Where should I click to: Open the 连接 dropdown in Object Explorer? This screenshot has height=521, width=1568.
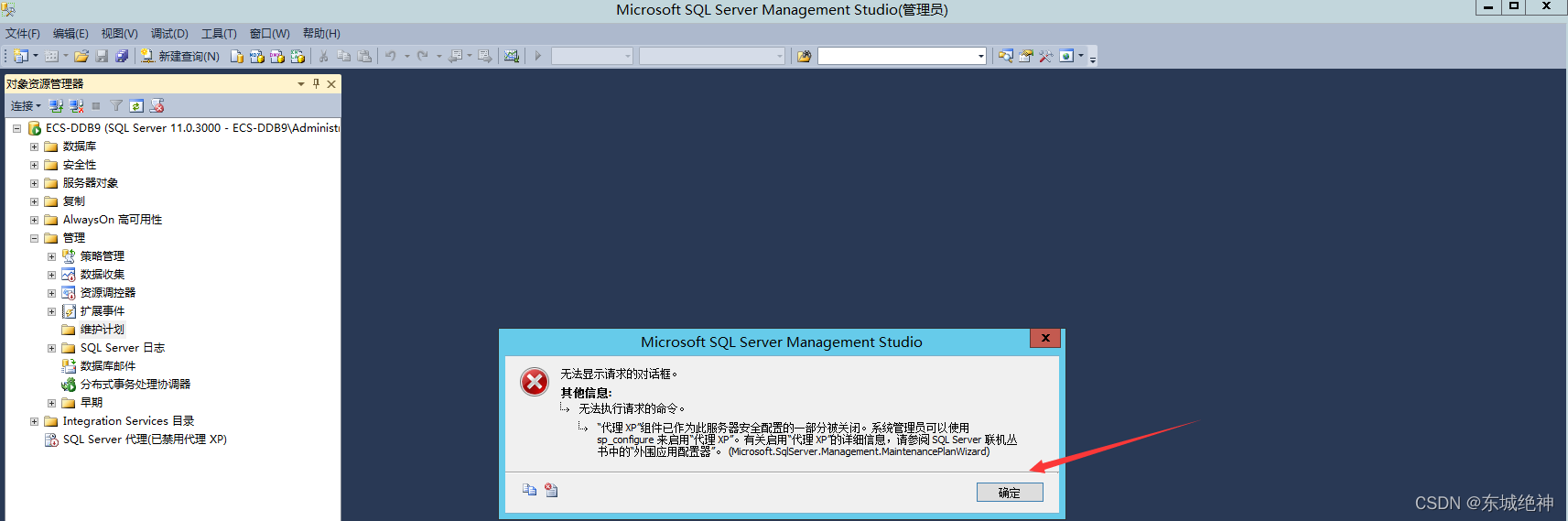[26, 106]
